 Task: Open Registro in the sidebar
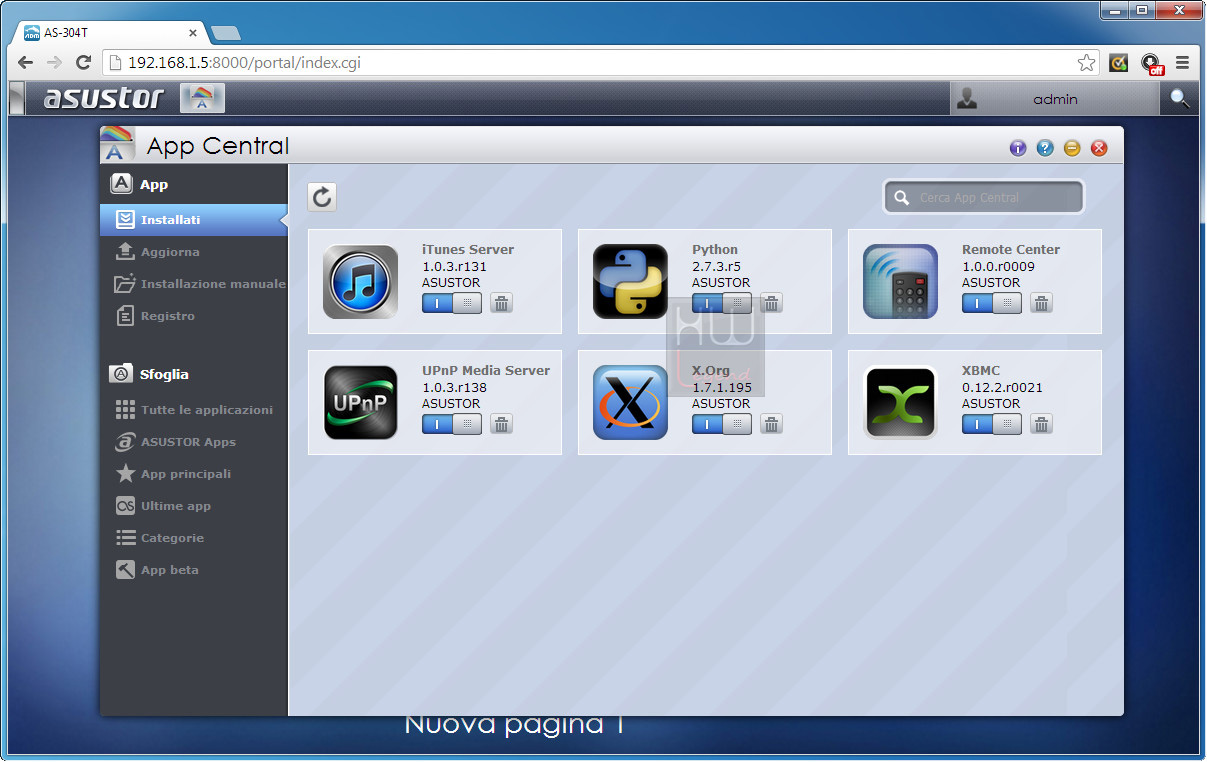pos(194,316)
